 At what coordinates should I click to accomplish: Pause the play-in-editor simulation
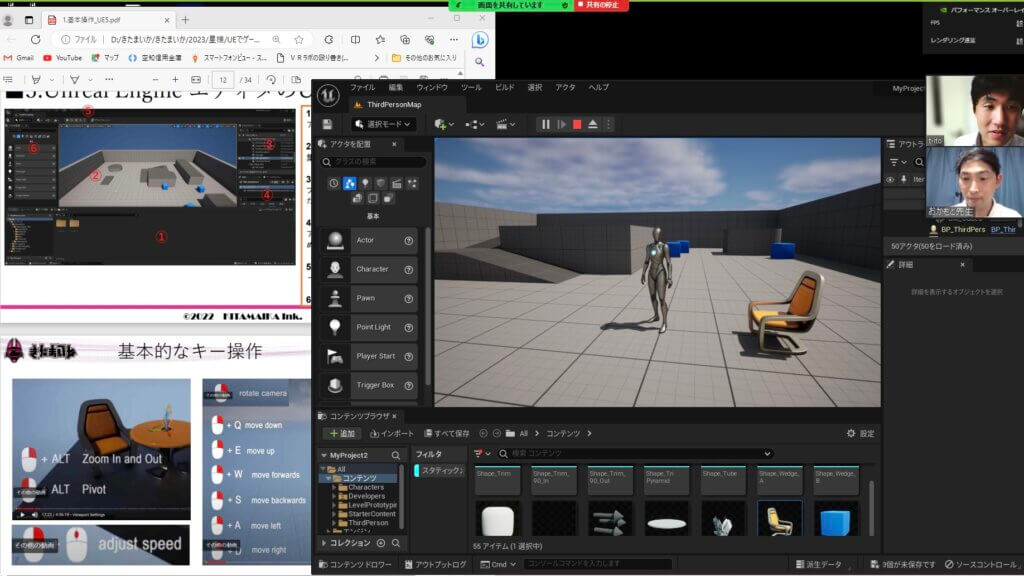click(x=545, y=124)
